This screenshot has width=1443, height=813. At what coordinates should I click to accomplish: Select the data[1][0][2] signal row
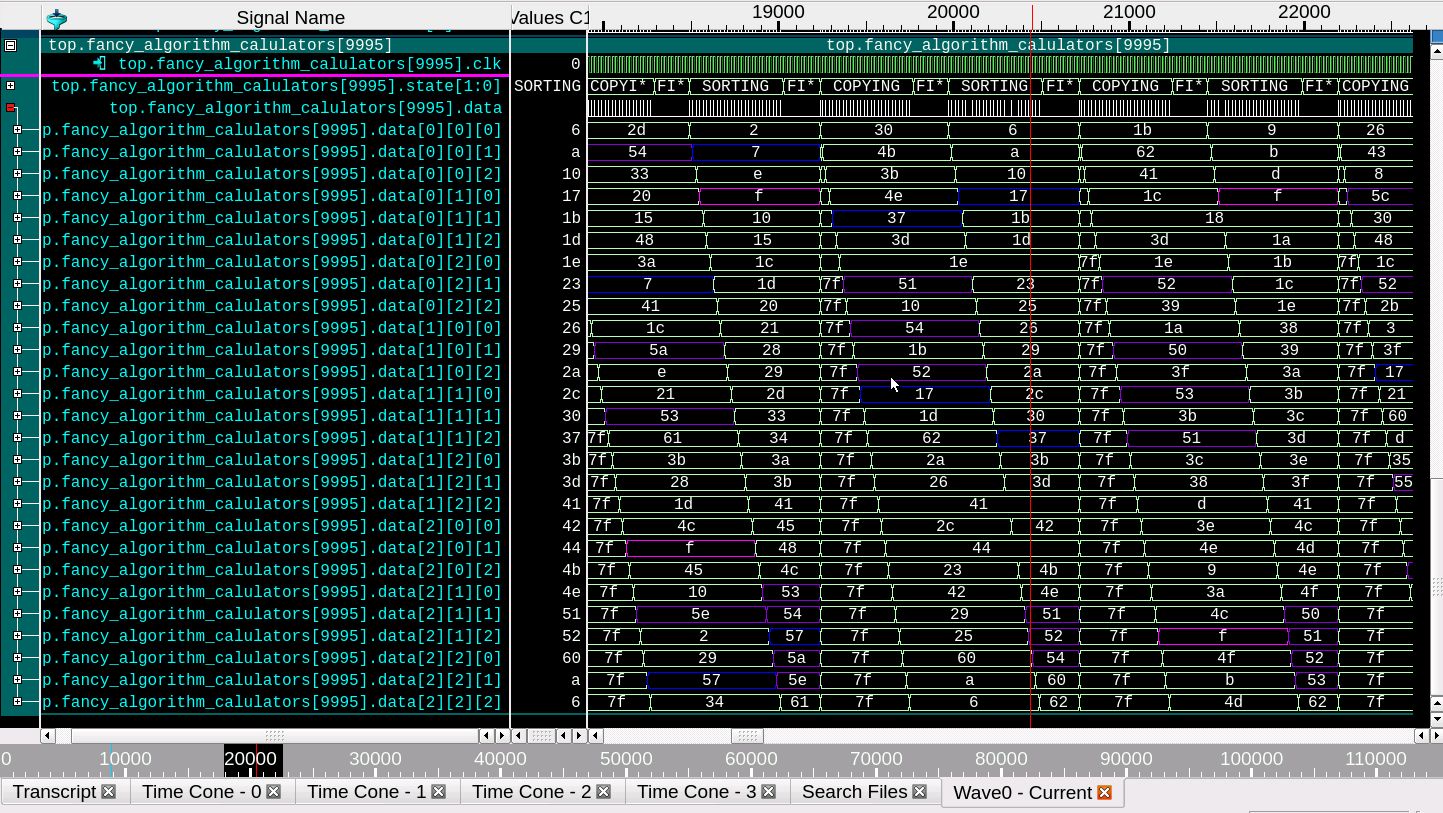pyautogui.click(x=270, y=372)
